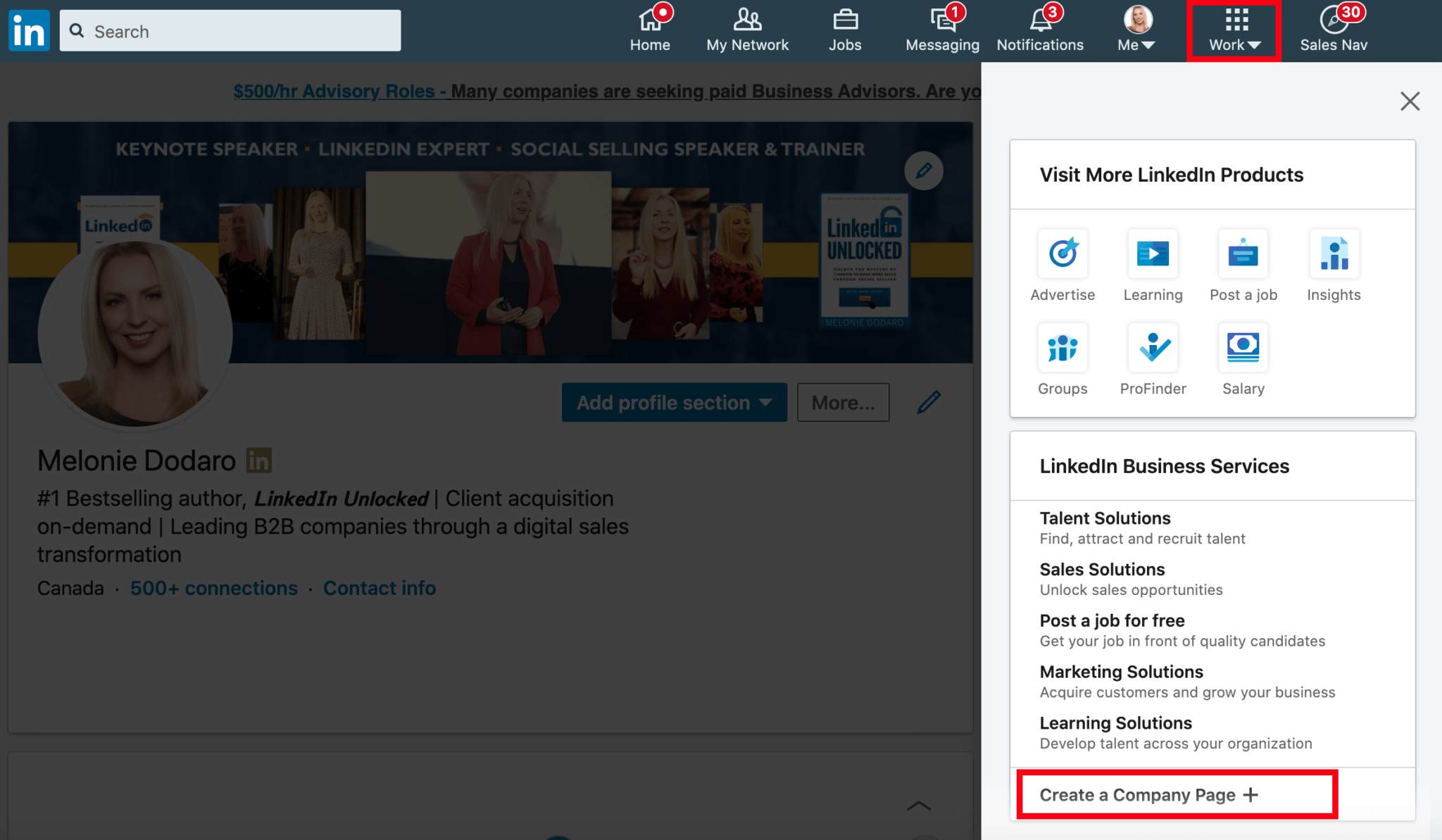Select the Learning product icon
This screenshot has height=840, width=1442.
point(1153,255)
